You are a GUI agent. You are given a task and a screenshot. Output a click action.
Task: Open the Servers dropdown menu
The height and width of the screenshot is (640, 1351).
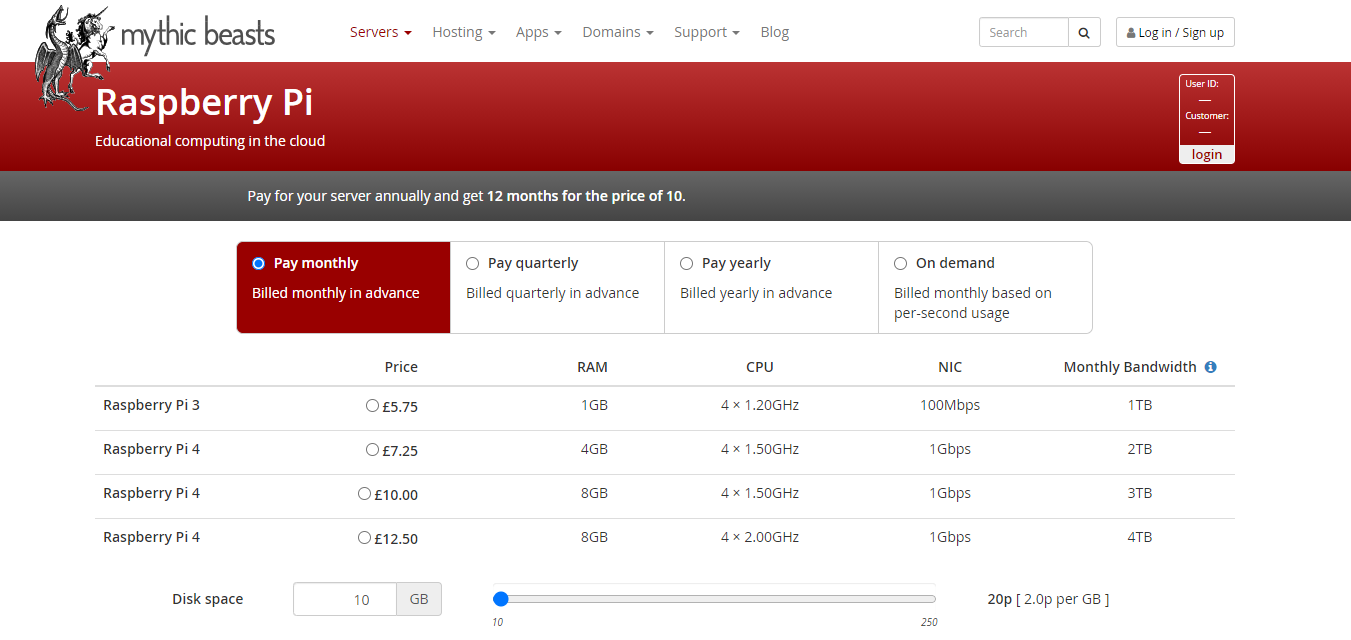pyautogui.click(x=381, y=32)
